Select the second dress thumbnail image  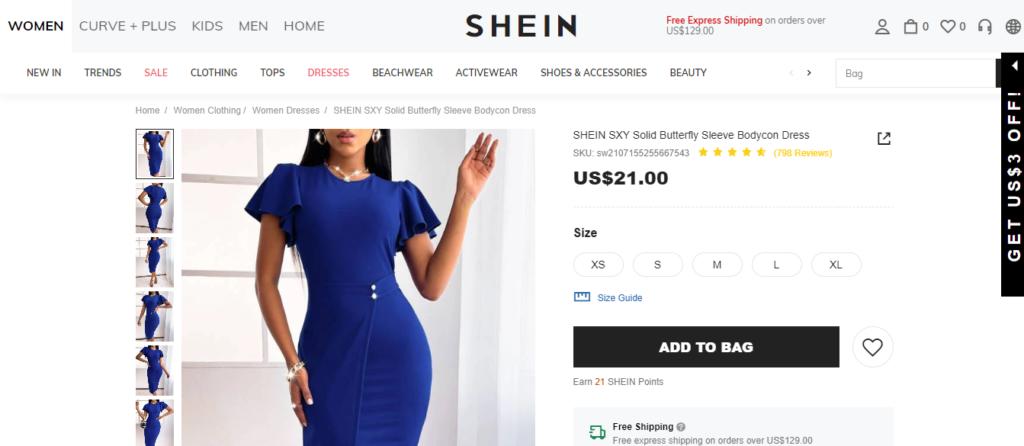click(155, 208)
